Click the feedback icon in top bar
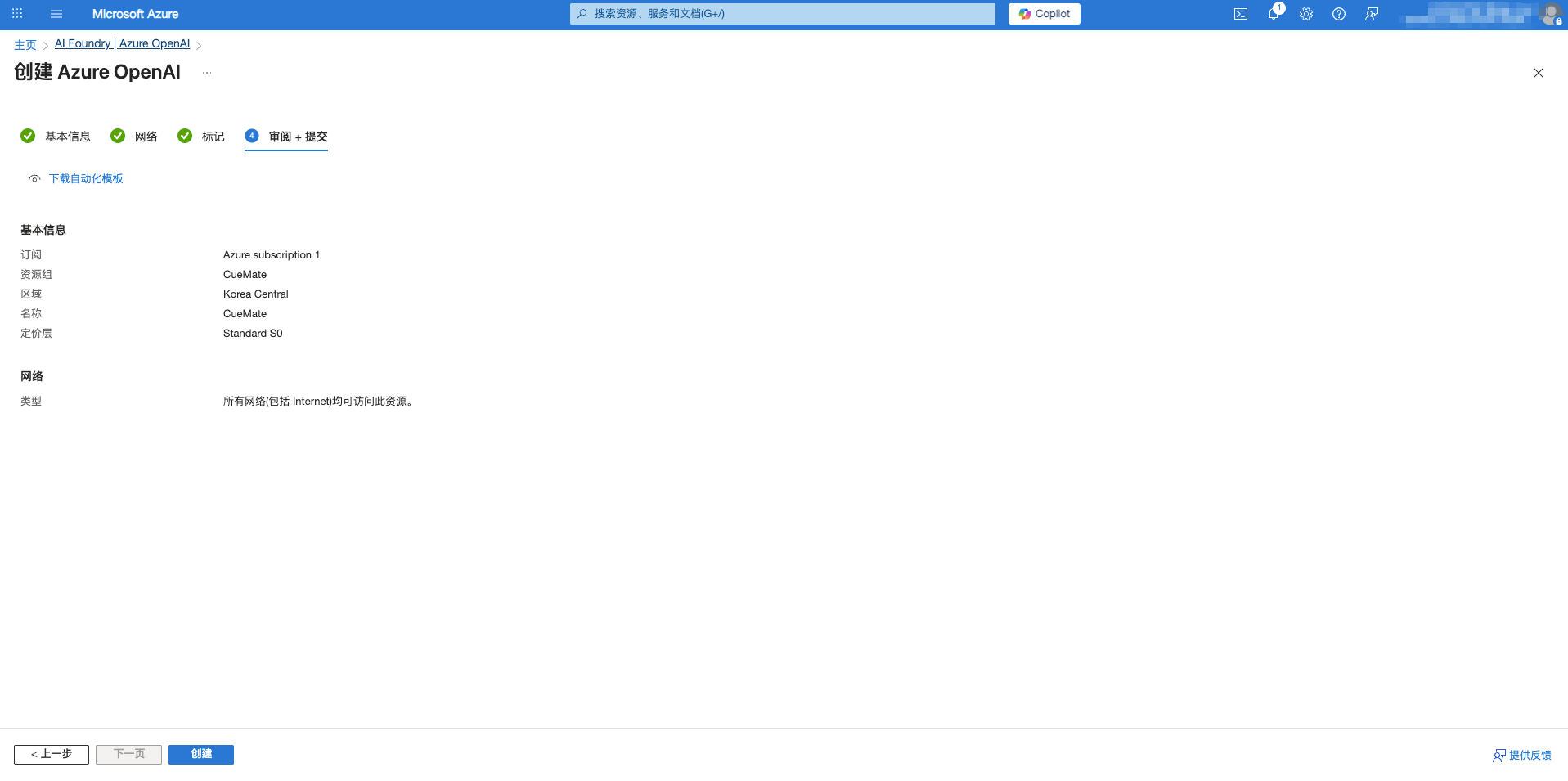The width and height of the screenshot is (1568, 781). coord(1372,14)
